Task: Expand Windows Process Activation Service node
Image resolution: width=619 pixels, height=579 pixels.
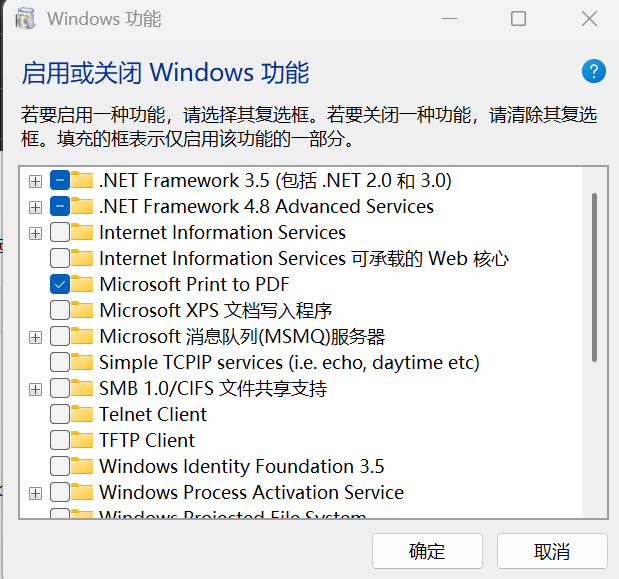Action: (35, 492)
